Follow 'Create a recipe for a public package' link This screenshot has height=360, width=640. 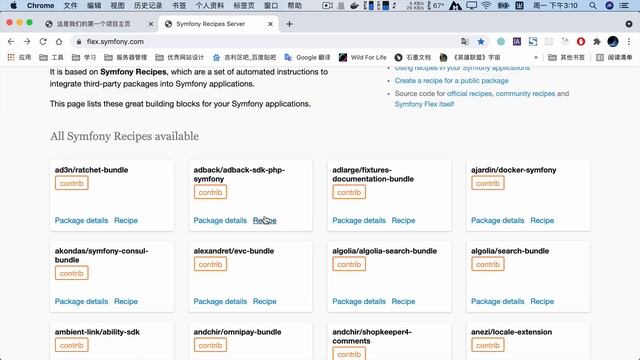click(451, 81)
